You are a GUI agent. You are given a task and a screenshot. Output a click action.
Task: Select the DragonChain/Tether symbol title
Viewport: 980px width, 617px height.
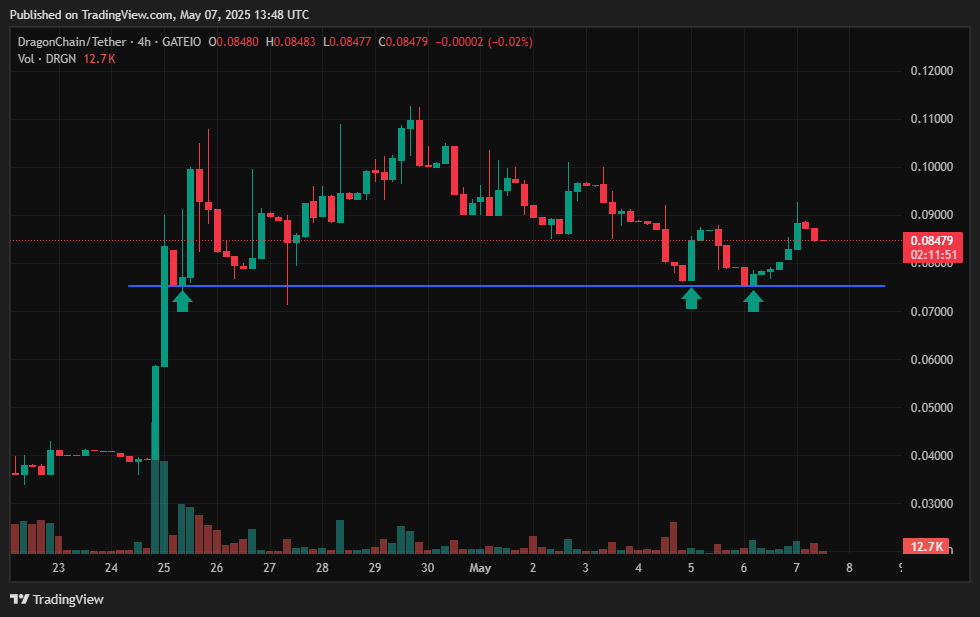tap(72, 42)
